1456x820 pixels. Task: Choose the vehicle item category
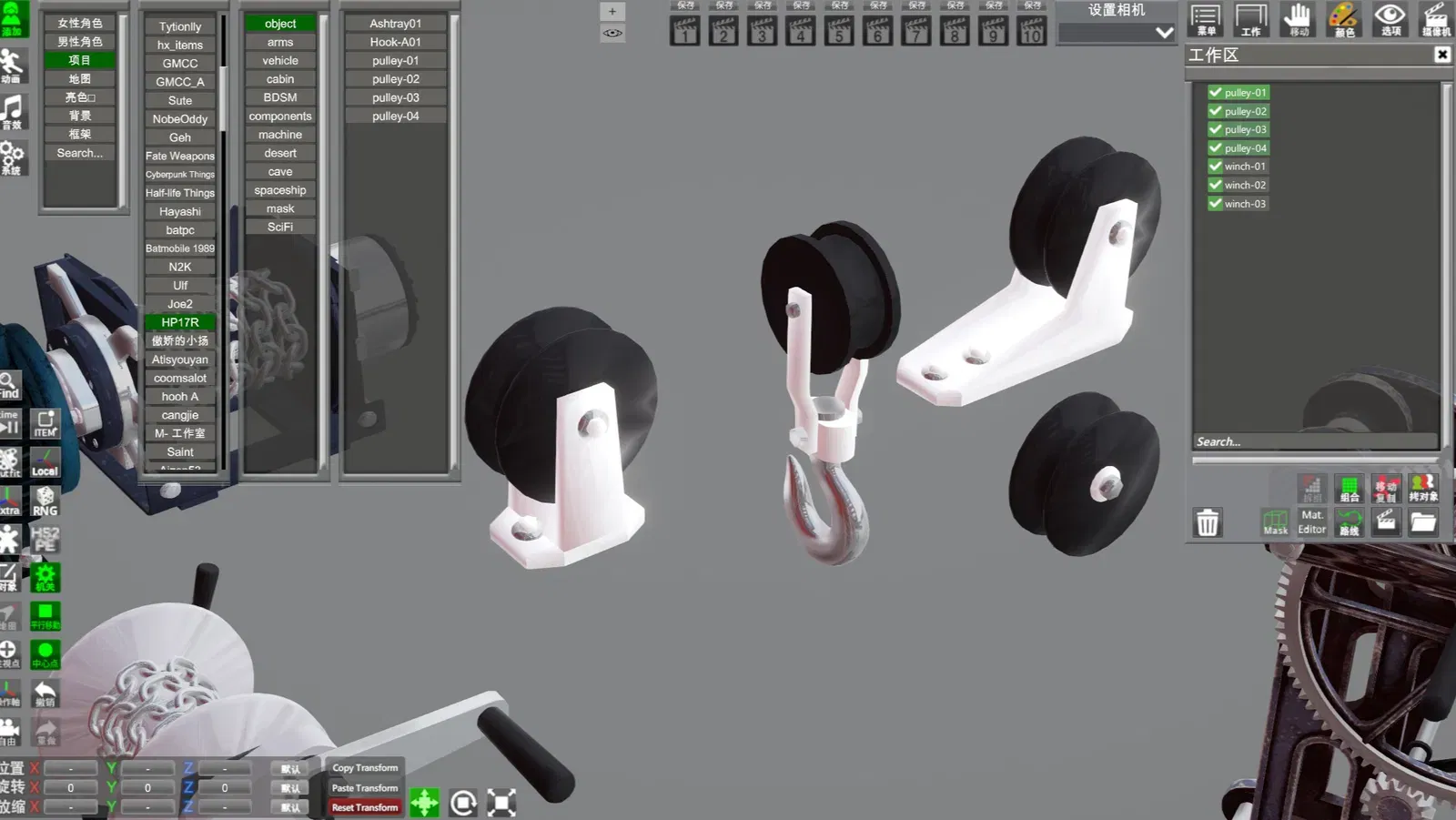280,60
